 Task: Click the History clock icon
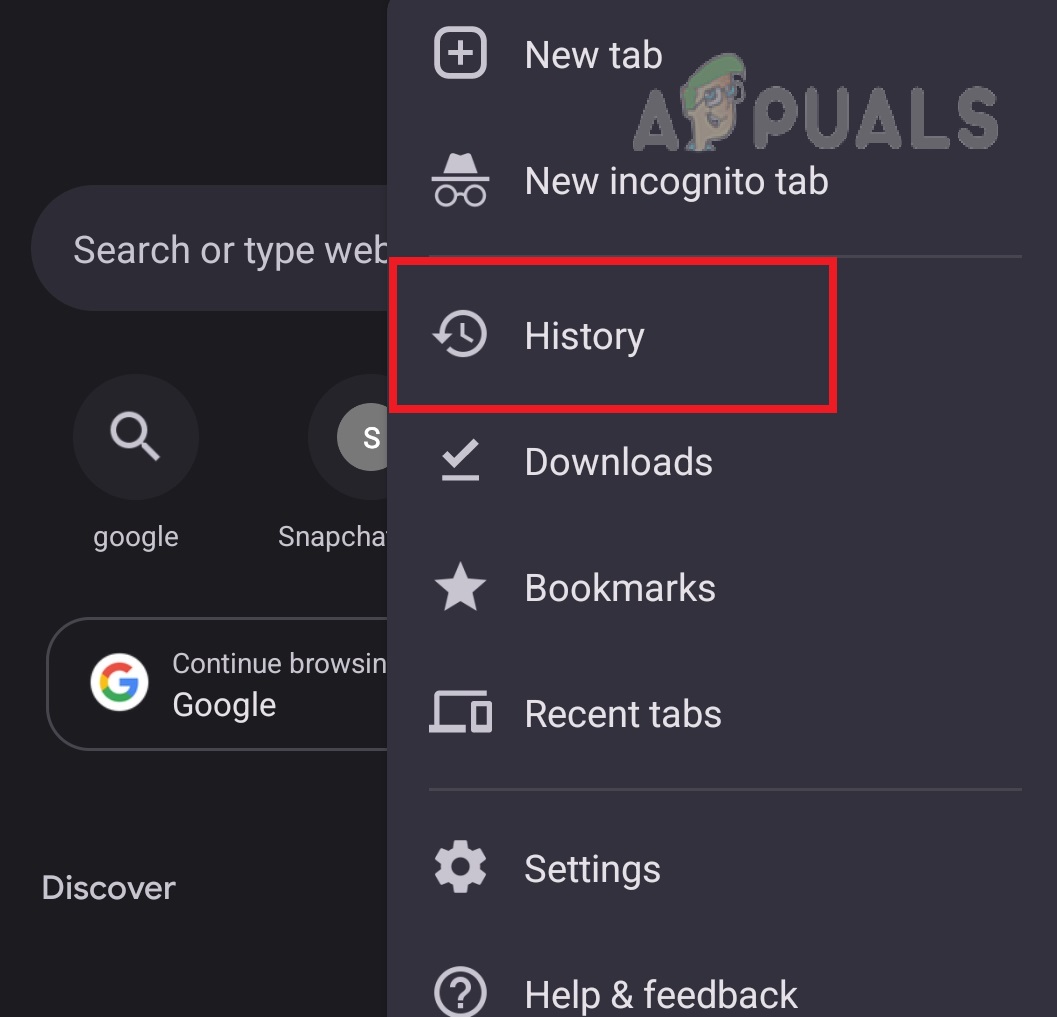(x=460, y=336)
